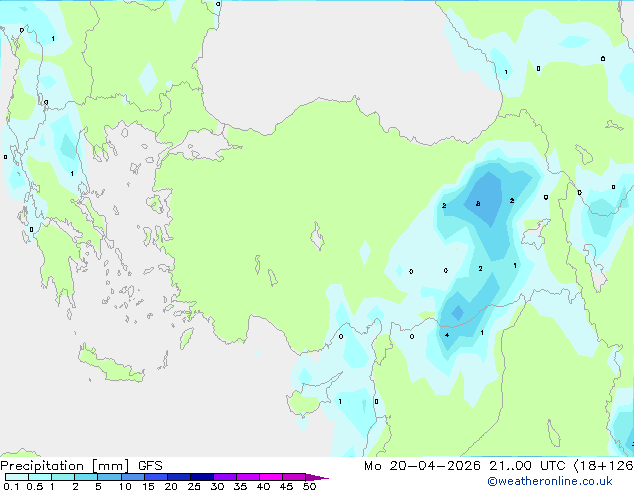Click the '4' precipitation value on the map
This screenshot has height=490, width=634.
[x=447, y=335]
